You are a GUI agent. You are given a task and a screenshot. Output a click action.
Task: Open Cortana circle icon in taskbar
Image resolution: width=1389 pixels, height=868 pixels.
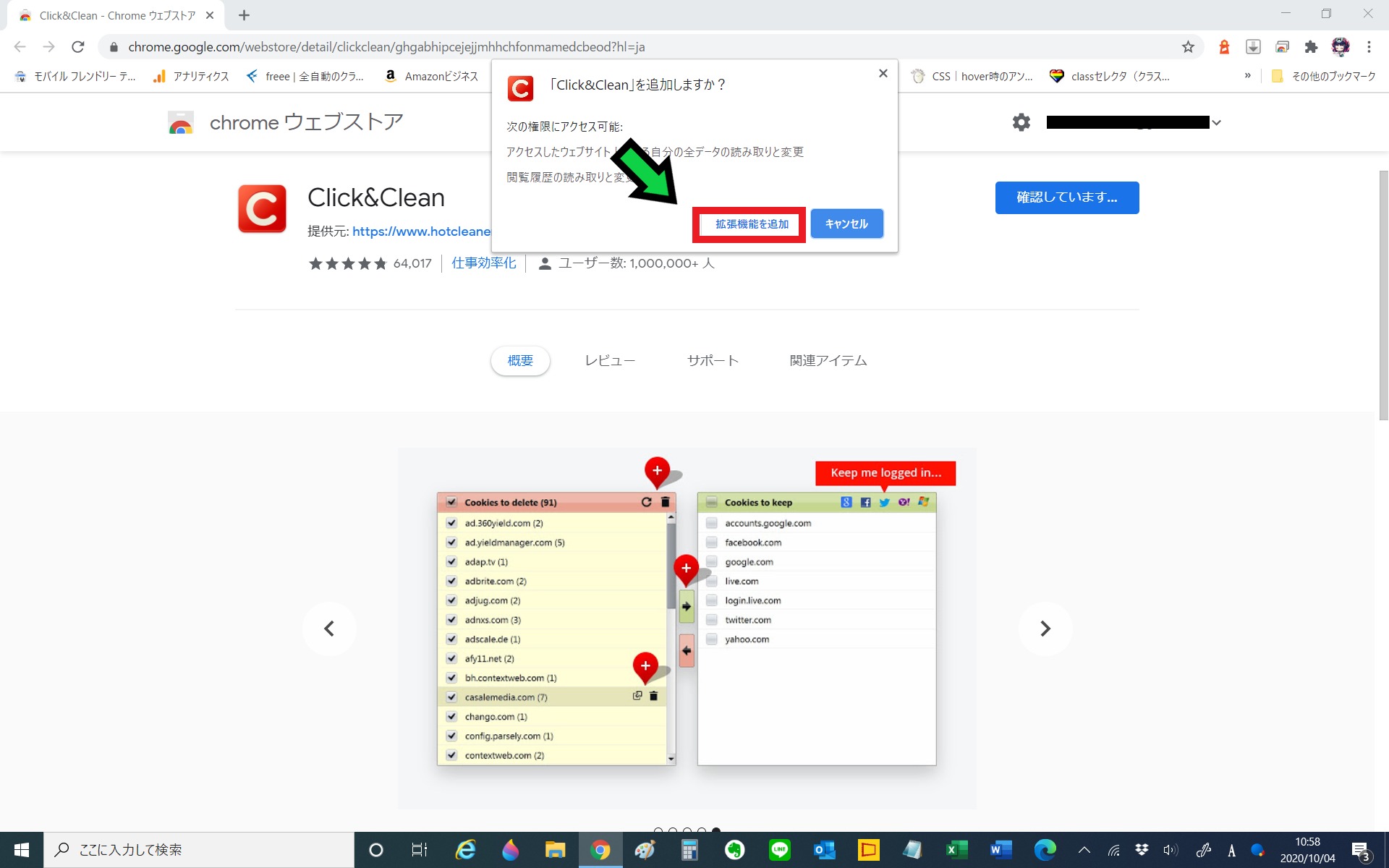[375, 850]
